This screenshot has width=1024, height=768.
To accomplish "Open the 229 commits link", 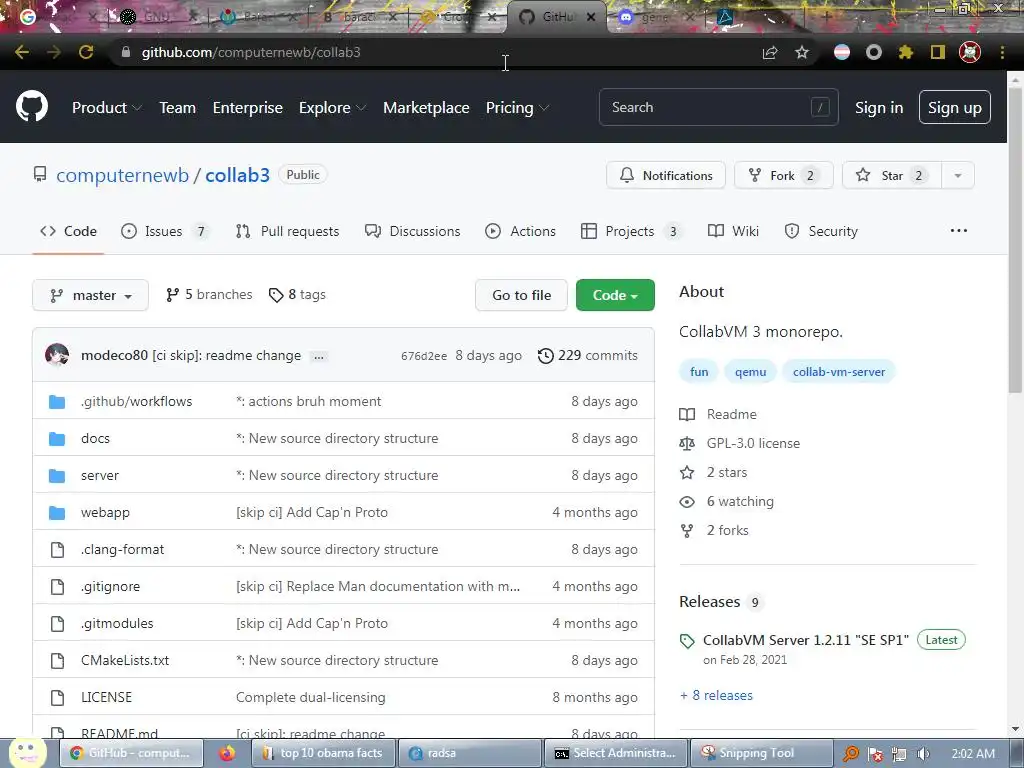I will coord(588,355).
